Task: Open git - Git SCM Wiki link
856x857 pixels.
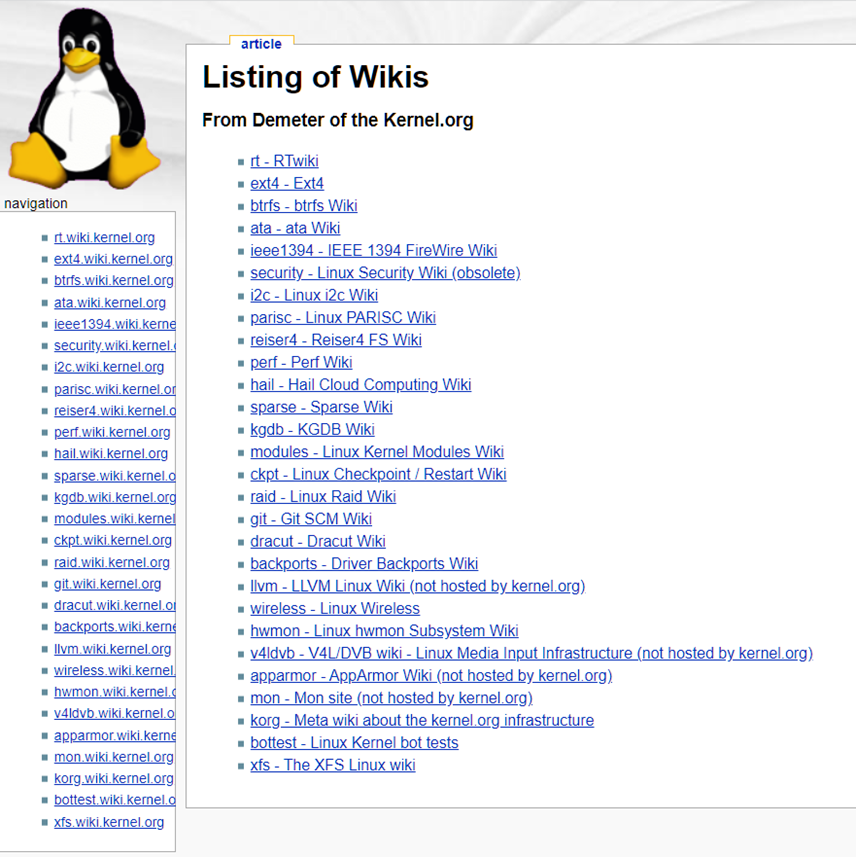Action: pos(311,519)
